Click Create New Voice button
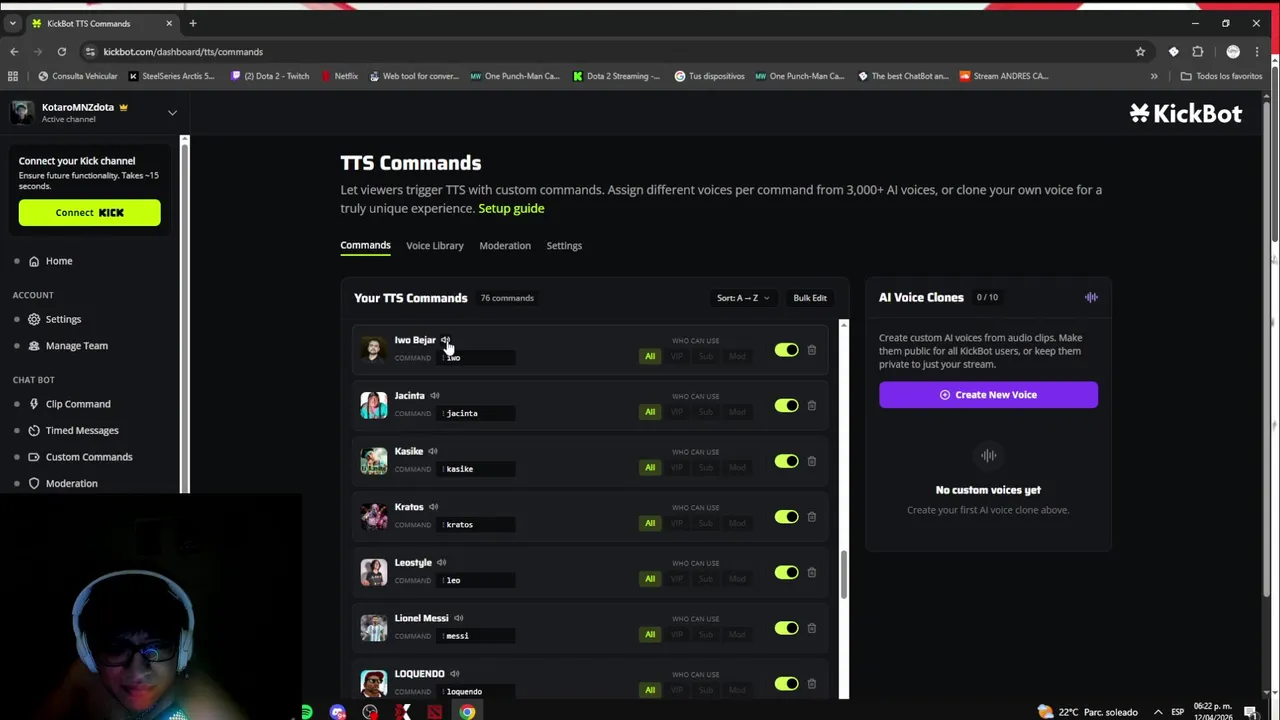The width and height of the screenshot is (1280, 720). [x=988, y=395]
